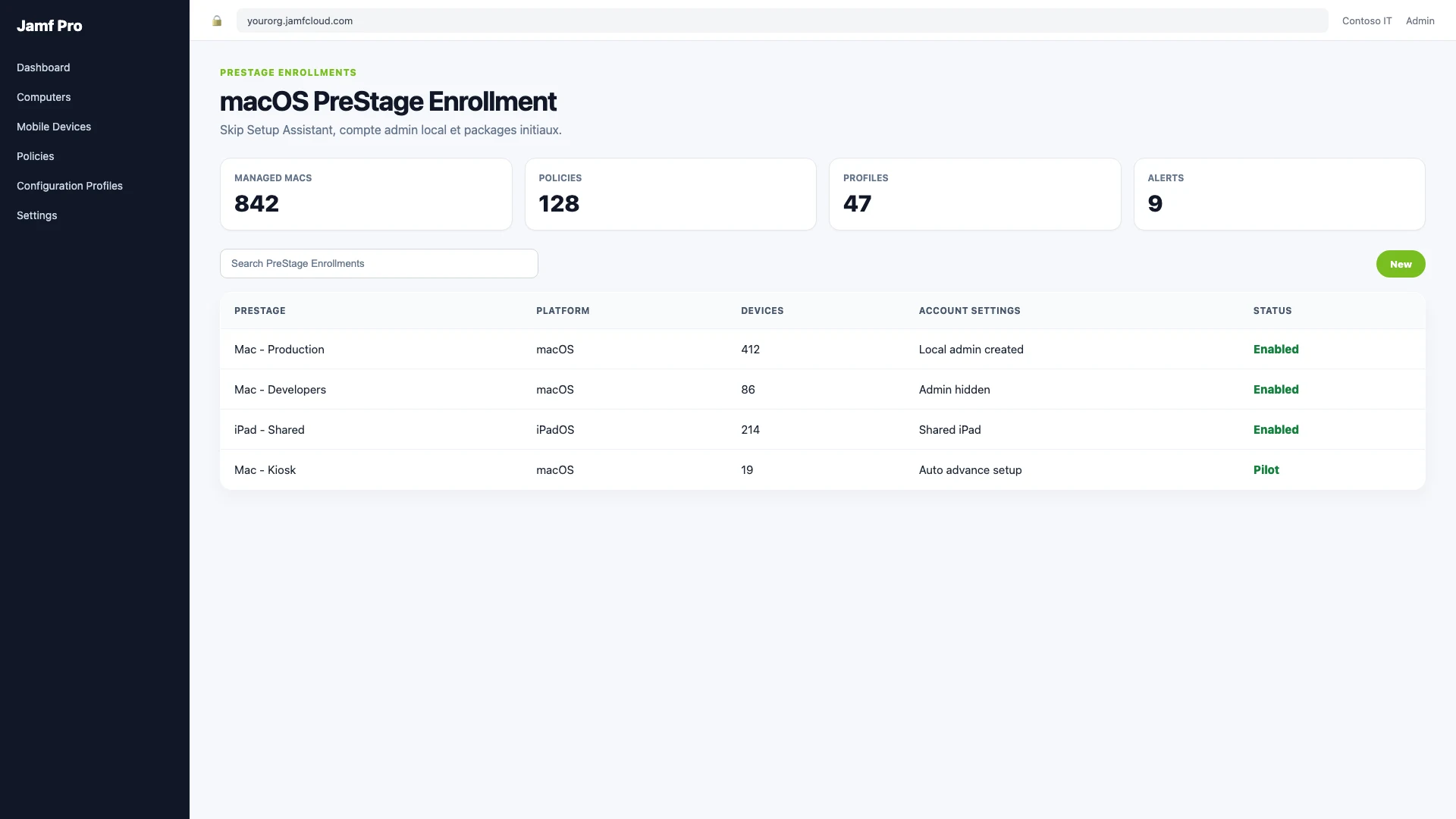The image size is (1456, 819).
Task: Click the yourorg.jamfcloud.com address bar
Action: point(782,20)
